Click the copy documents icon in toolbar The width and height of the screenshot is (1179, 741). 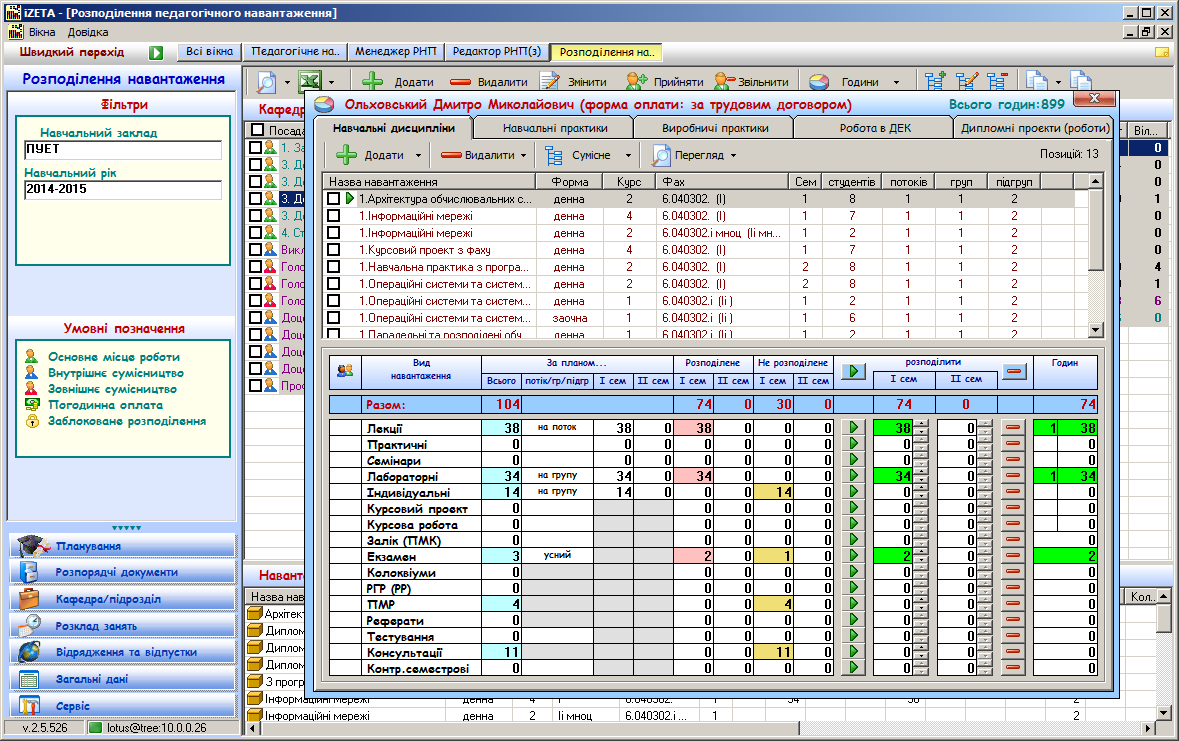[x=1037, y=81]
